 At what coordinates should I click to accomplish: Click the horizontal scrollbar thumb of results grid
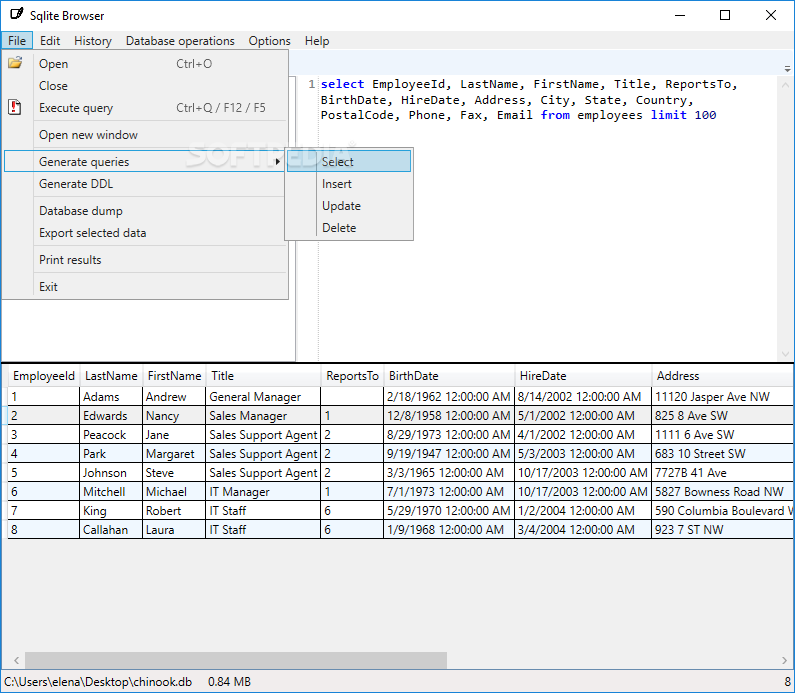click(x=236, y=660)
